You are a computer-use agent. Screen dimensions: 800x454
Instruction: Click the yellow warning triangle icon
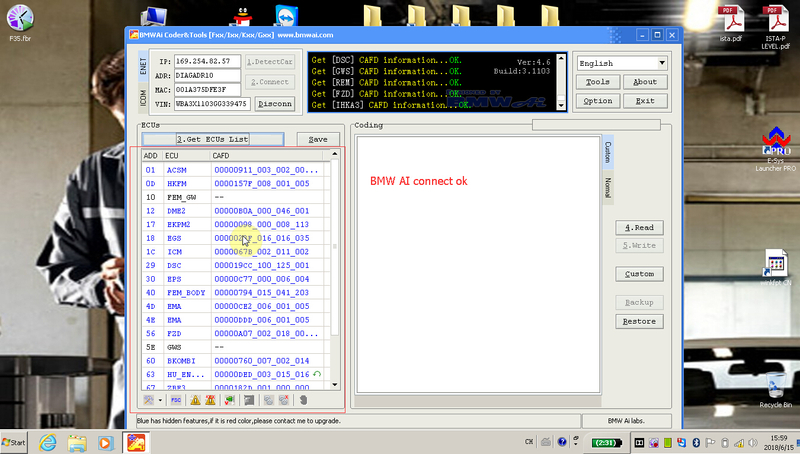click(x=195, y=400)
